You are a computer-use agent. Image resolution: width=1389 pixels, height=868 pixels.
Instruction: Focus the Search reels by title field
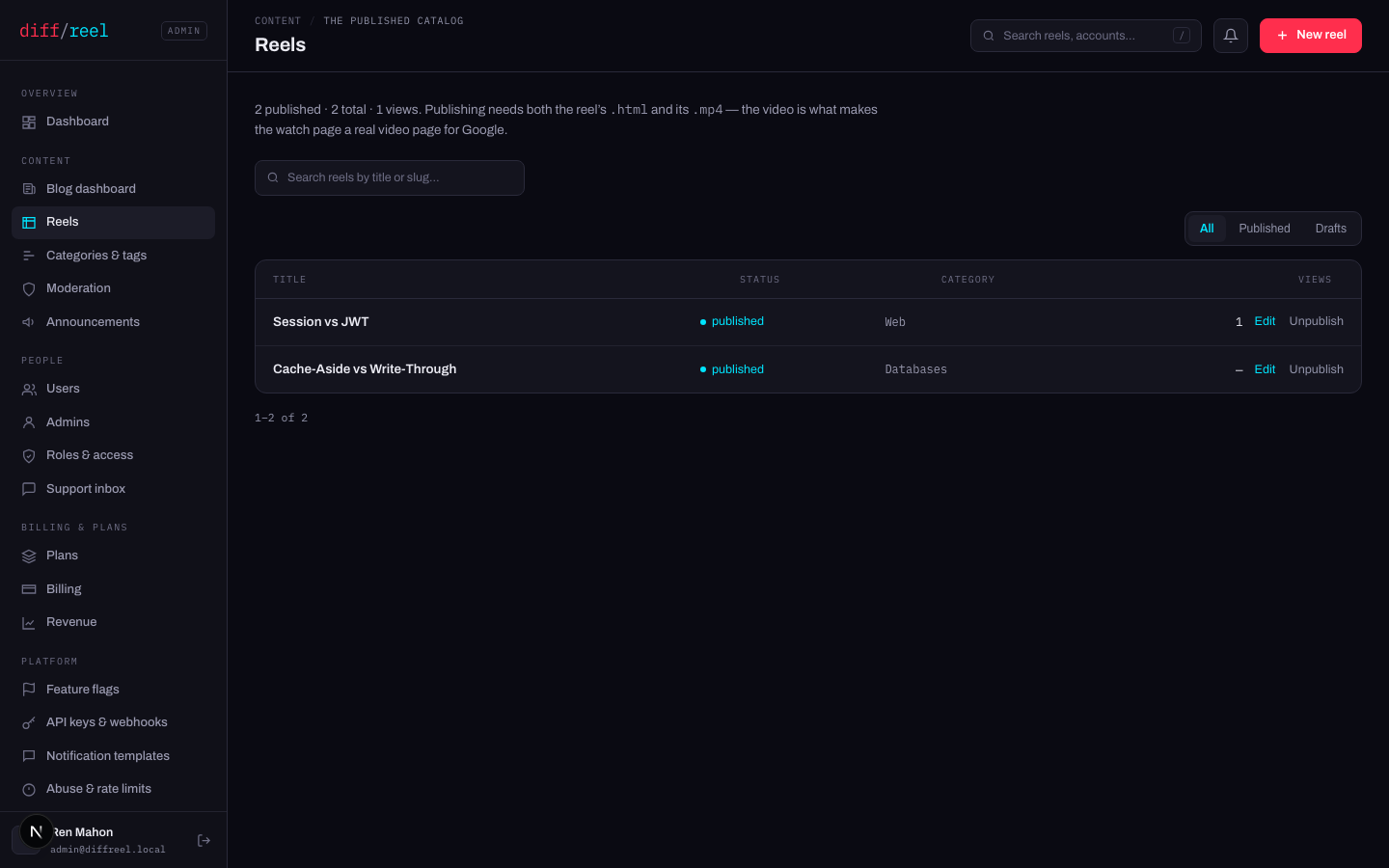tap(390, 177)
